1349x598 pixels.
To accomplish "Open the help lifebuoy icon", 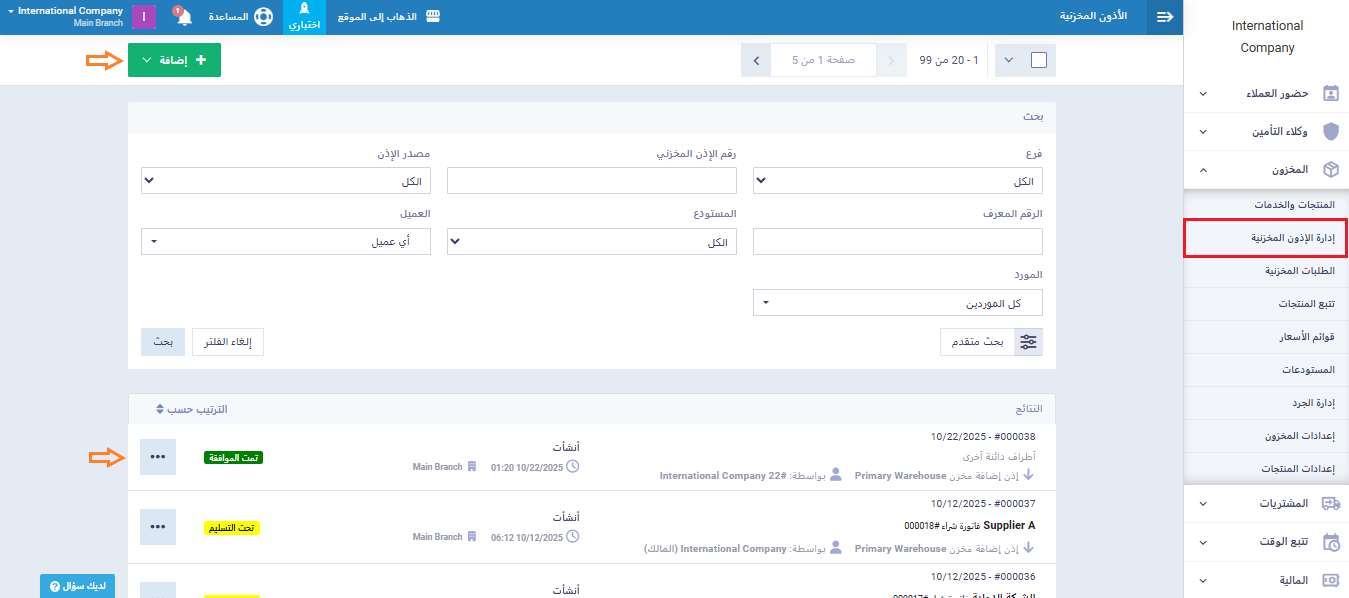I will (262, 18).
